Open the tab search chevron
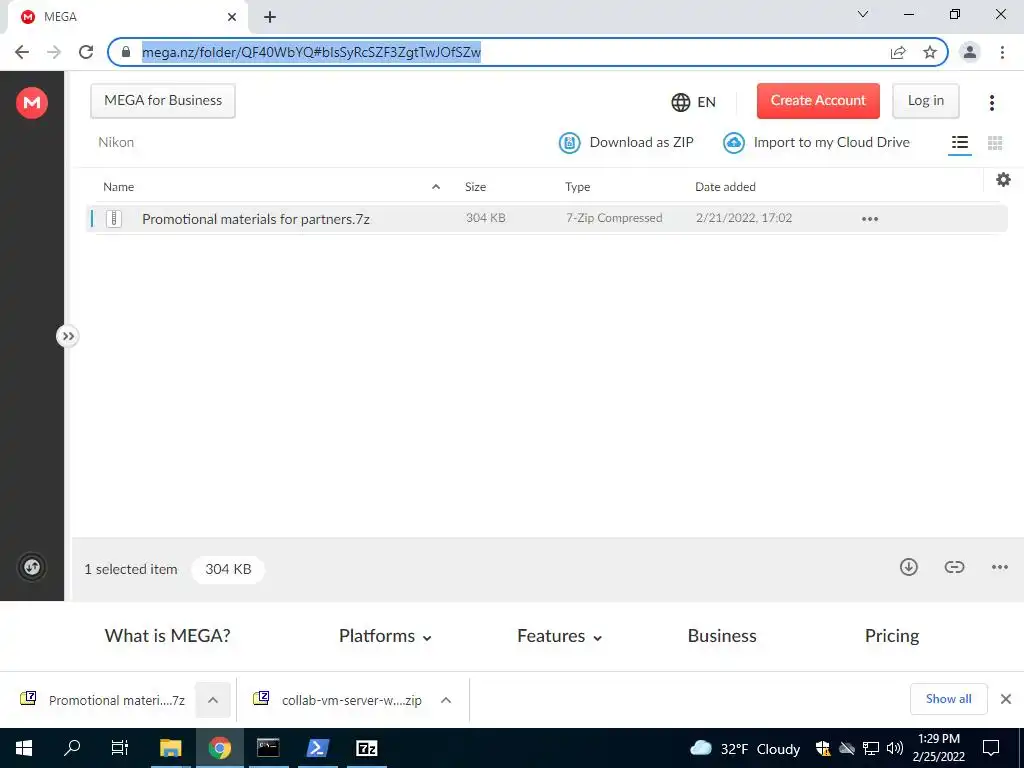This screenshot has width=1024, height=768. pyautogui.click(x=863, y=14)
